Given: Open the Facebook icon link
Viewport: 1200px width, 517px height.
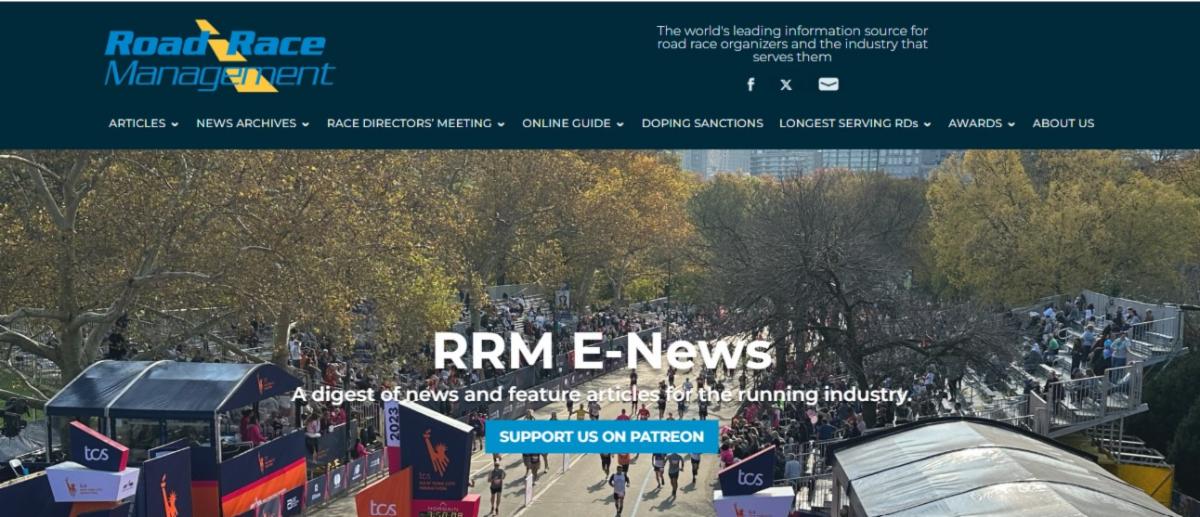Looking at the screenshot, I should tap(751, 84).
